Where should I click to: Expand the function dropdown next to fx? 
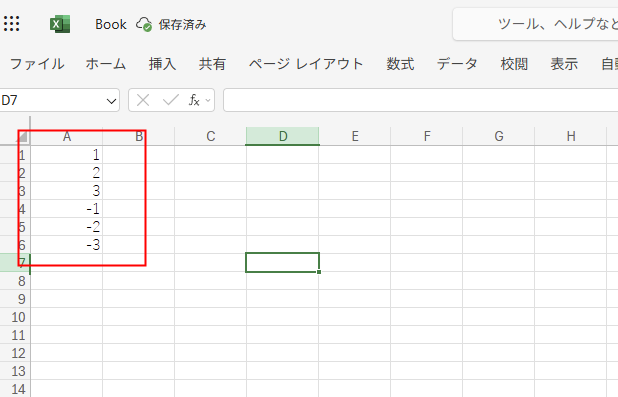click(x=208, y=101)
